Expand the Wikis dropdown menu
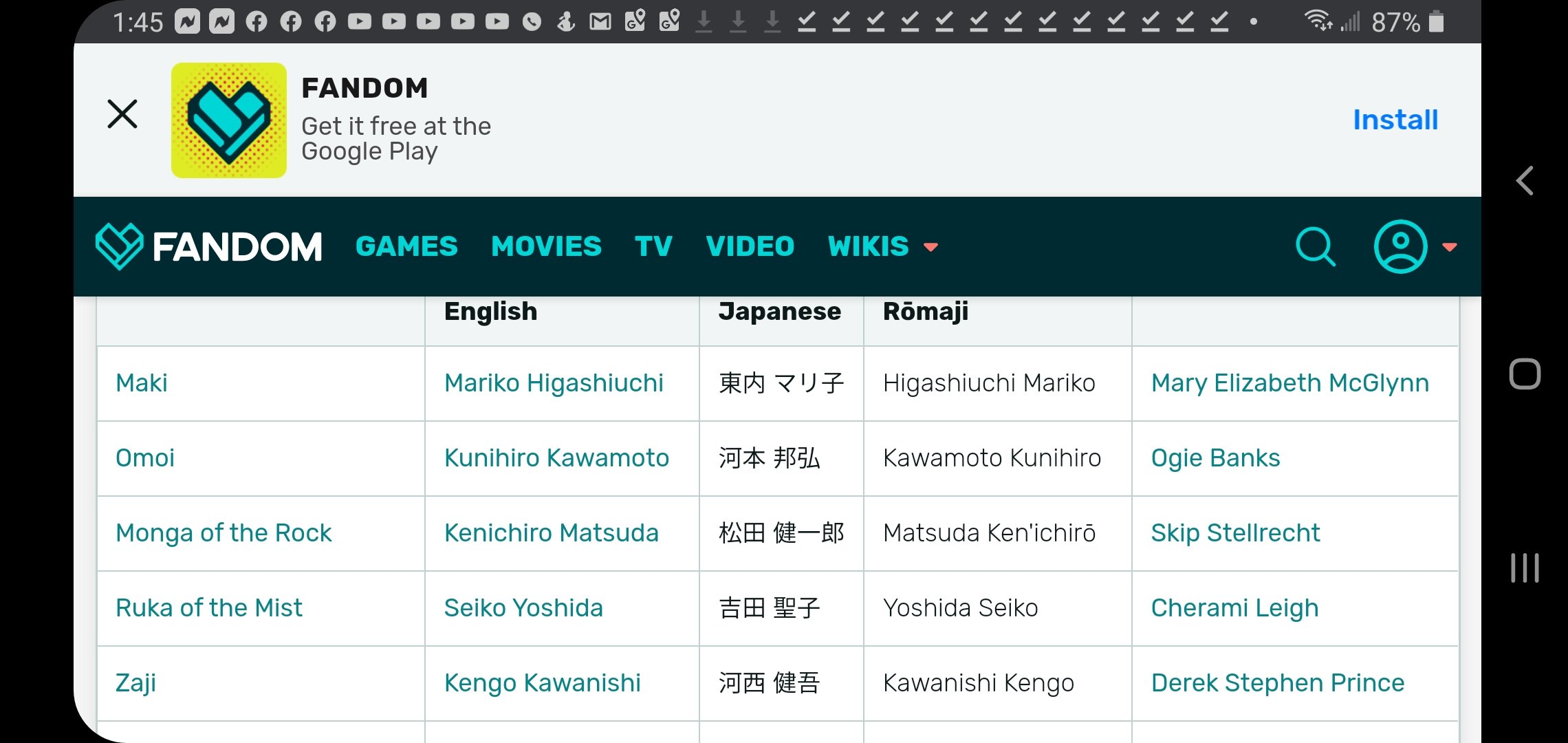The image size is (1568, 743). coord(883,246)
